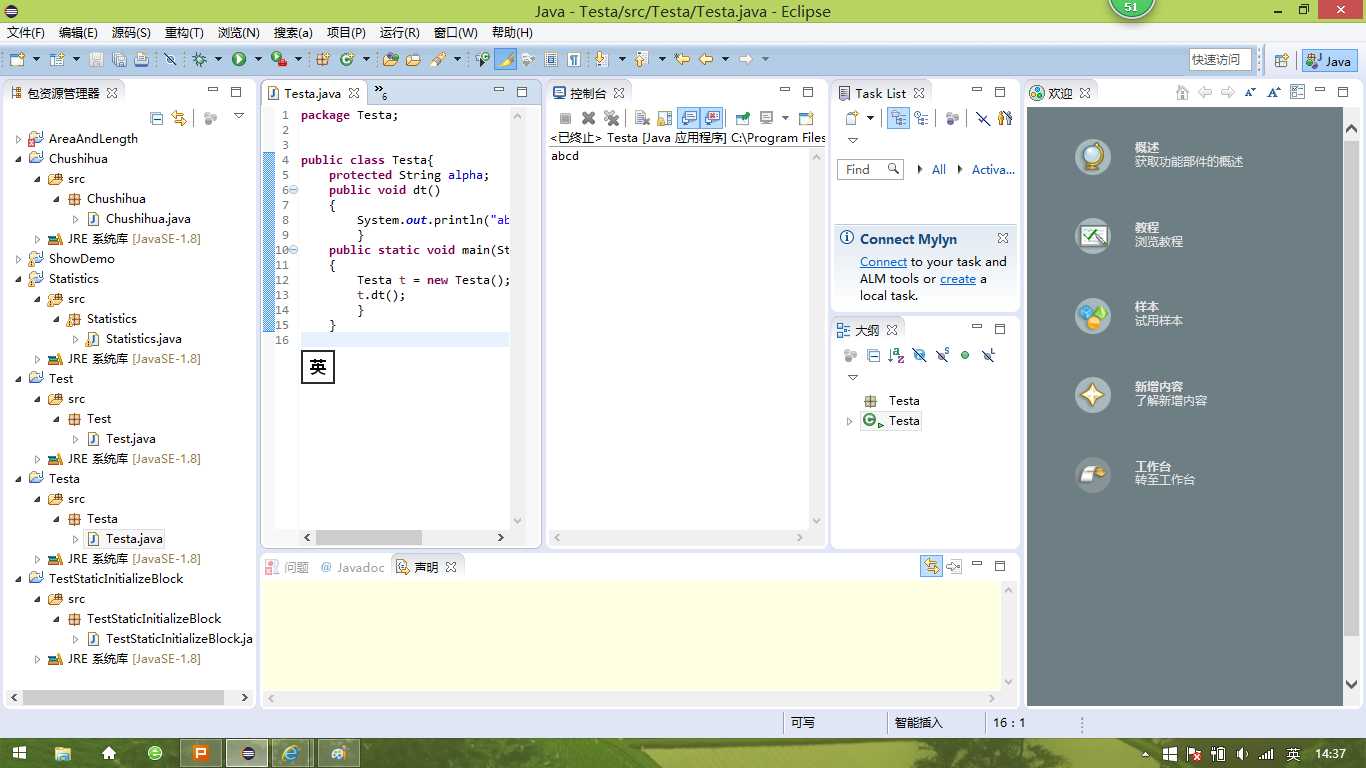Click the Overview globe icon on welcome page
The width and height of the screenshot is (1366, 768).
click(1093, 156)
